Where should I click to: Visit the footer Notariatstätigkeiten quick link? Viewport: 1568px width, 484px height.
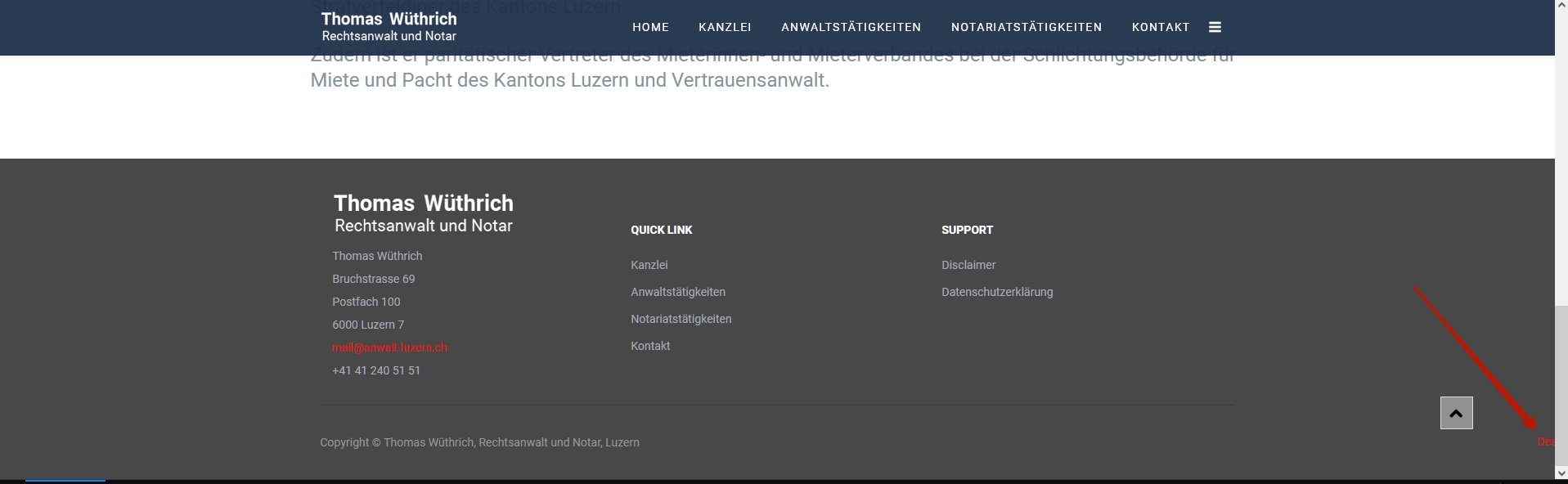point(681,319)
